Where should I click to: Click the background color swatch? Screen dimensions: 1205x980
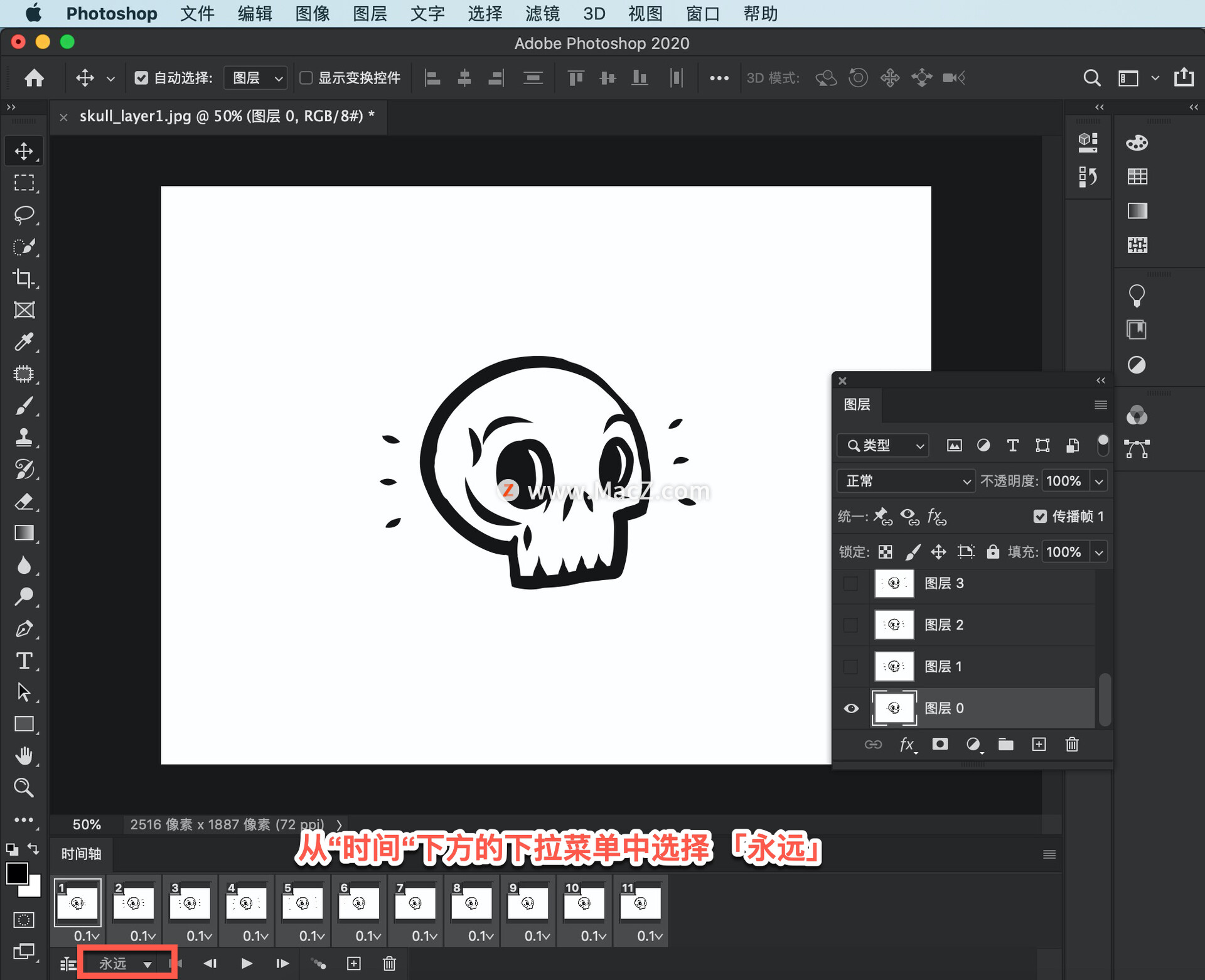[35, 891]
